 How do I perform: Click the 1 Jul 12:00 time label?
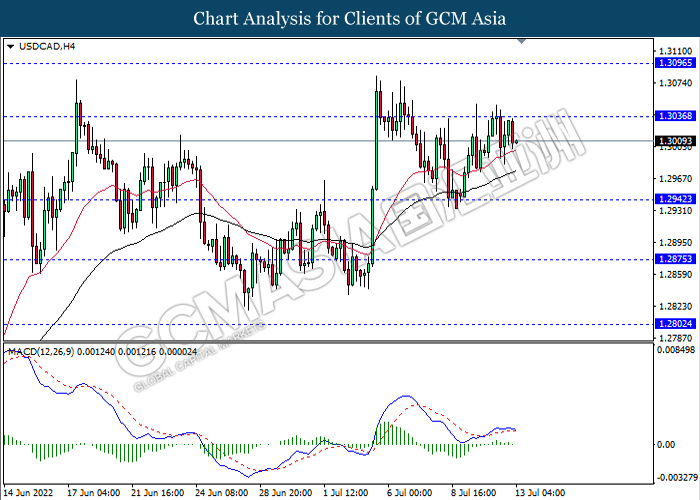coord(346,493)
